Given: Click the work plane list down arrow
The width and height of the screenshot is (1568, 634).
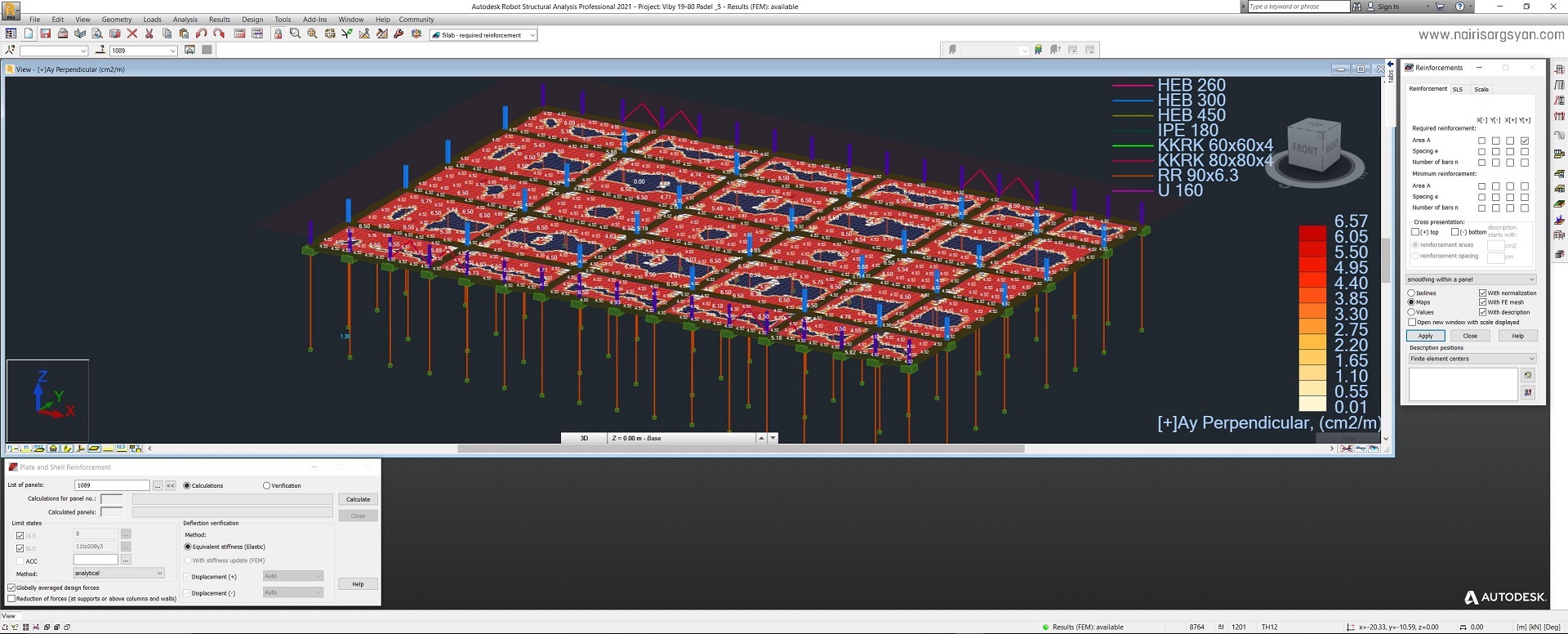Looking at the screenshot, I should [773, 438].
